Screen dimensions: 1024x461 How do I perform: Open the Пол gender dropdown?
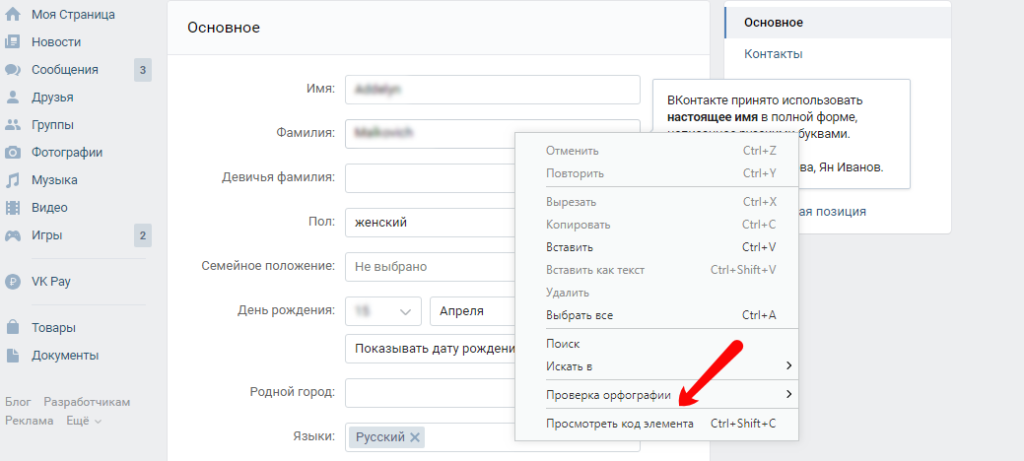(430, 222)
